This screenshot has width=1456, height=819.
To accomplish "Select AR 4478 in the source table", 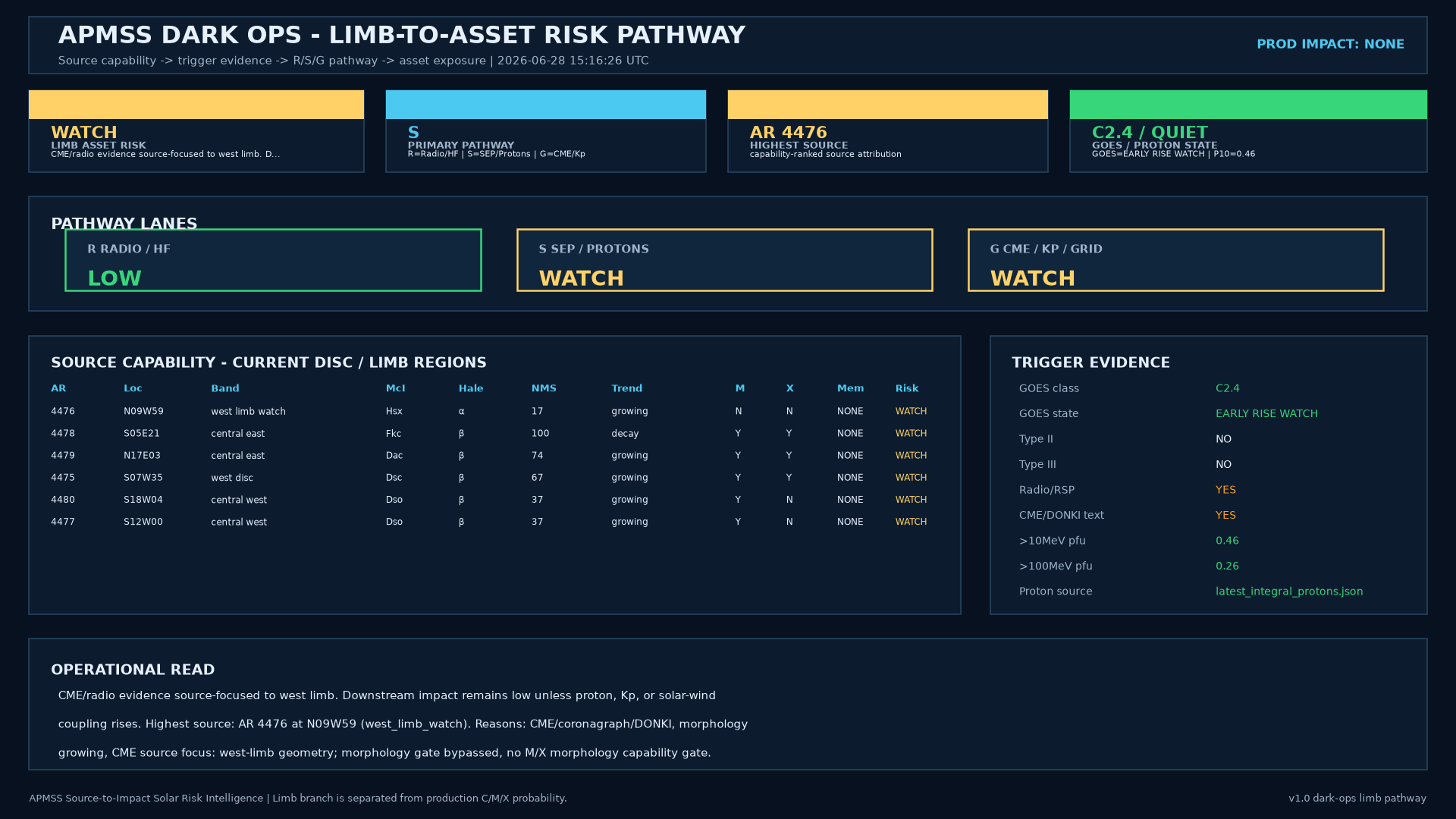I will pos(63,433).
